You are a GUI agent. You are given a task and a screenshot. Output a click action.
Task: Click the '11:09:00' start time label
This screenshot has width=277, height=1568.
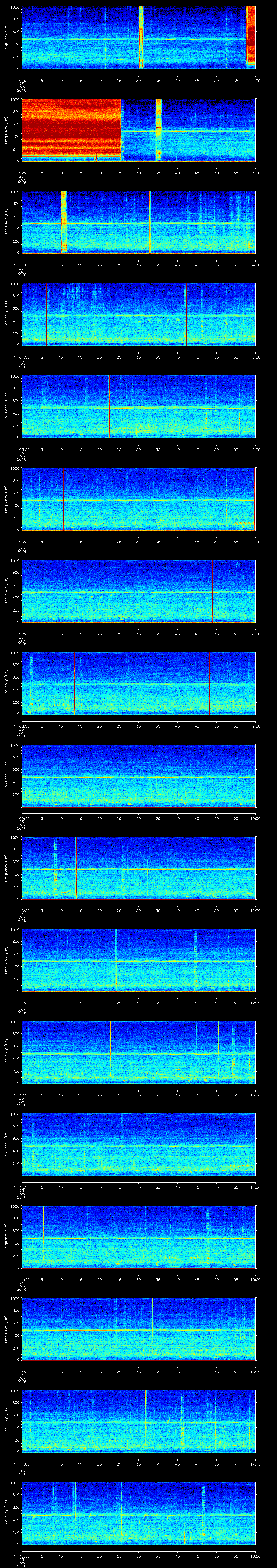22,819
